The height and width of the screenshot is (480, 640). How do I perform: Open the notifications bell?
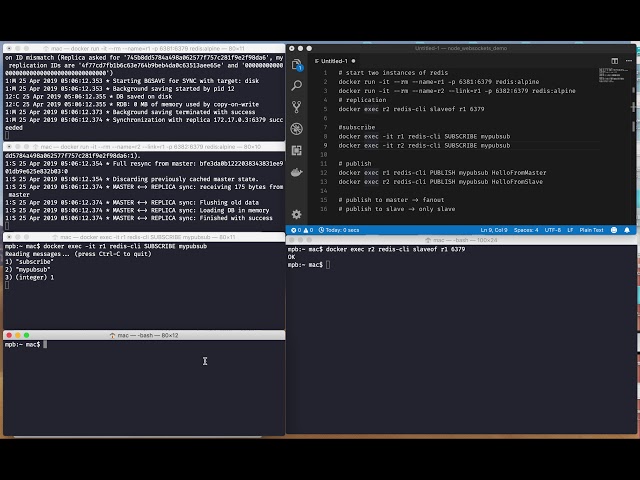(627, 230)
